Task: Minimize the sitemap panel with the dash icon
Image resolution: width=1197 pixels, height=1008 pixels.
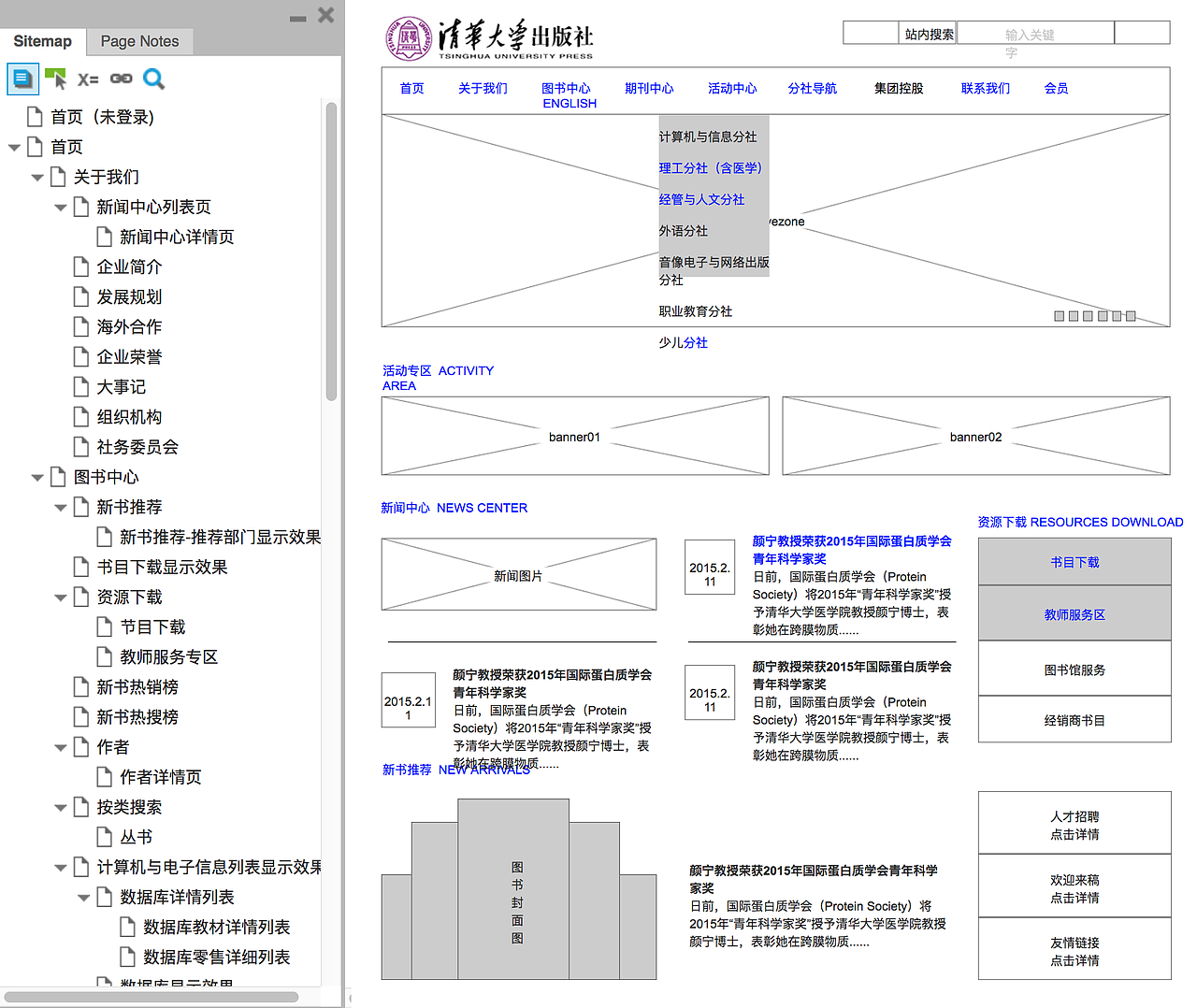Action: (x=298, y=19)
